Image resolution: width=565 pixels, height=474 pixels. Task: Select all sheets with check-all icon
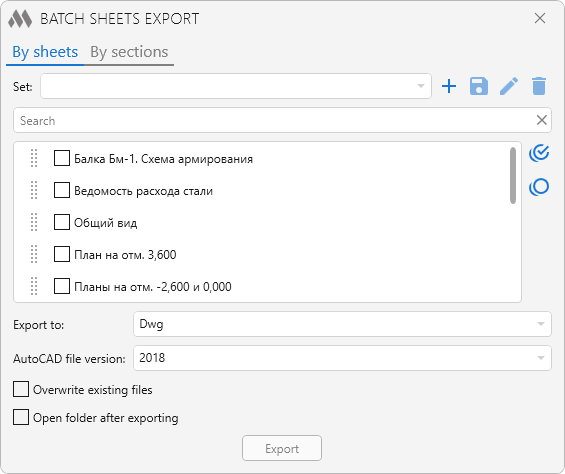[539, 153]
